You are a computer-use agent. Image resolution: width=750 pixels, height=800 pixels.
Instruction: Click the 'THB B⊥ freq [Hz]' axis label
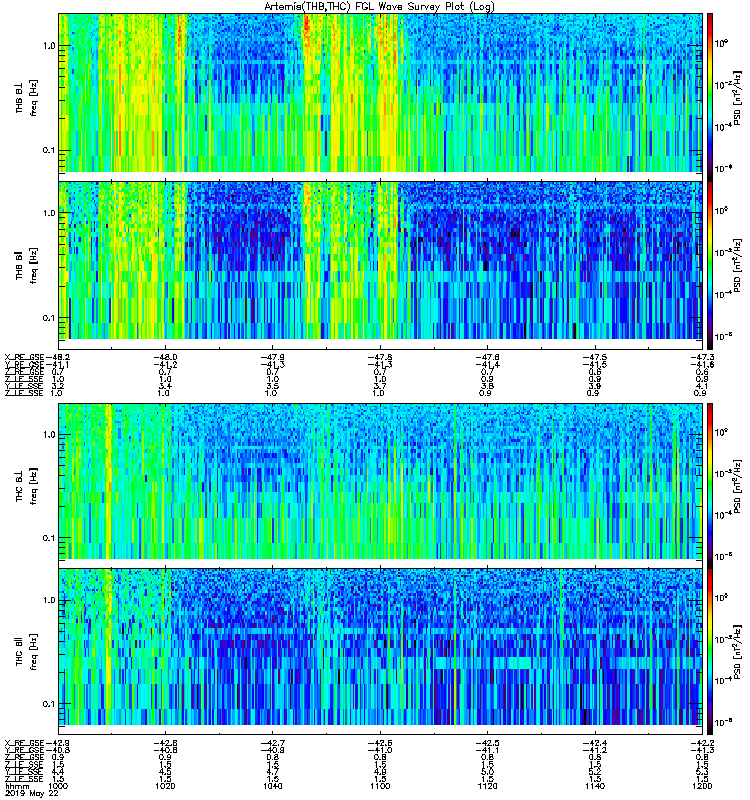pyautogui.click(x=26, y=98)
